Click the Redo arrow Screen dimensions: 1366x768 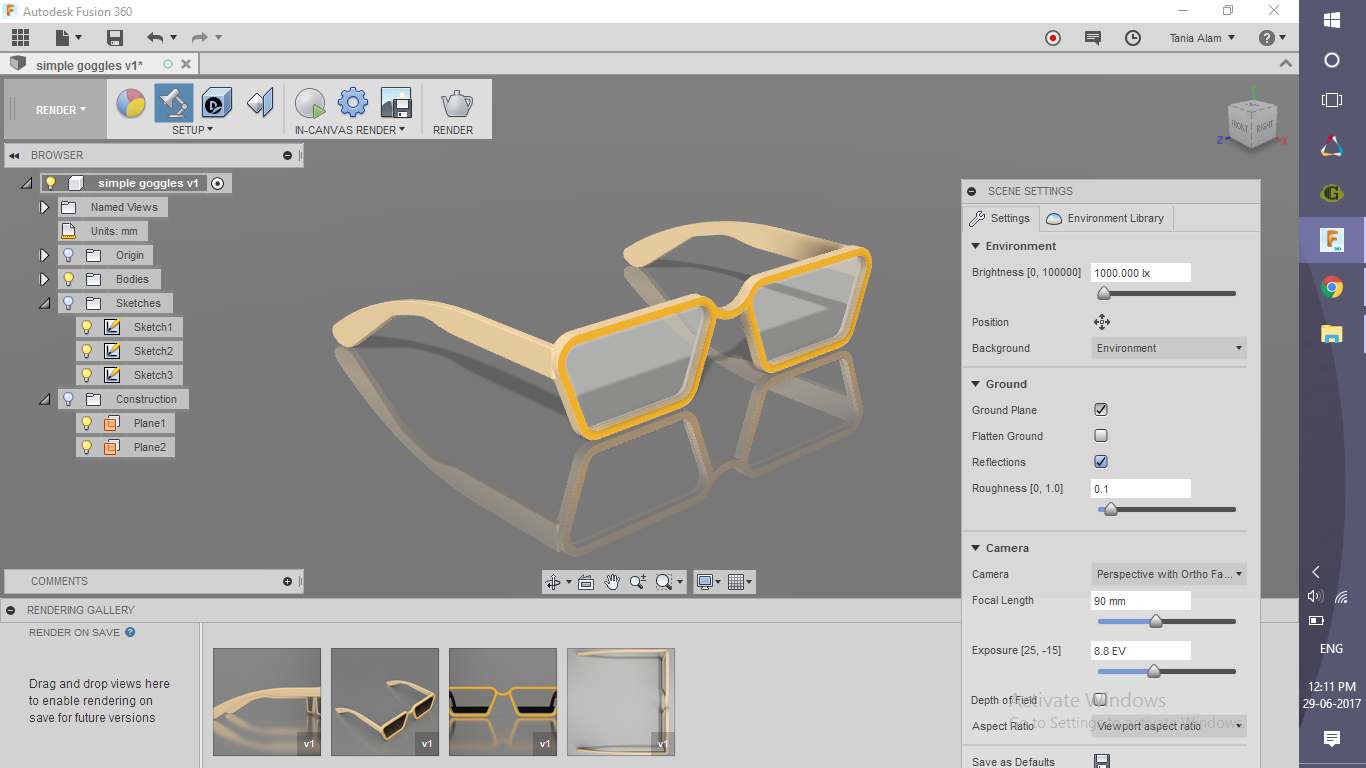199,38
